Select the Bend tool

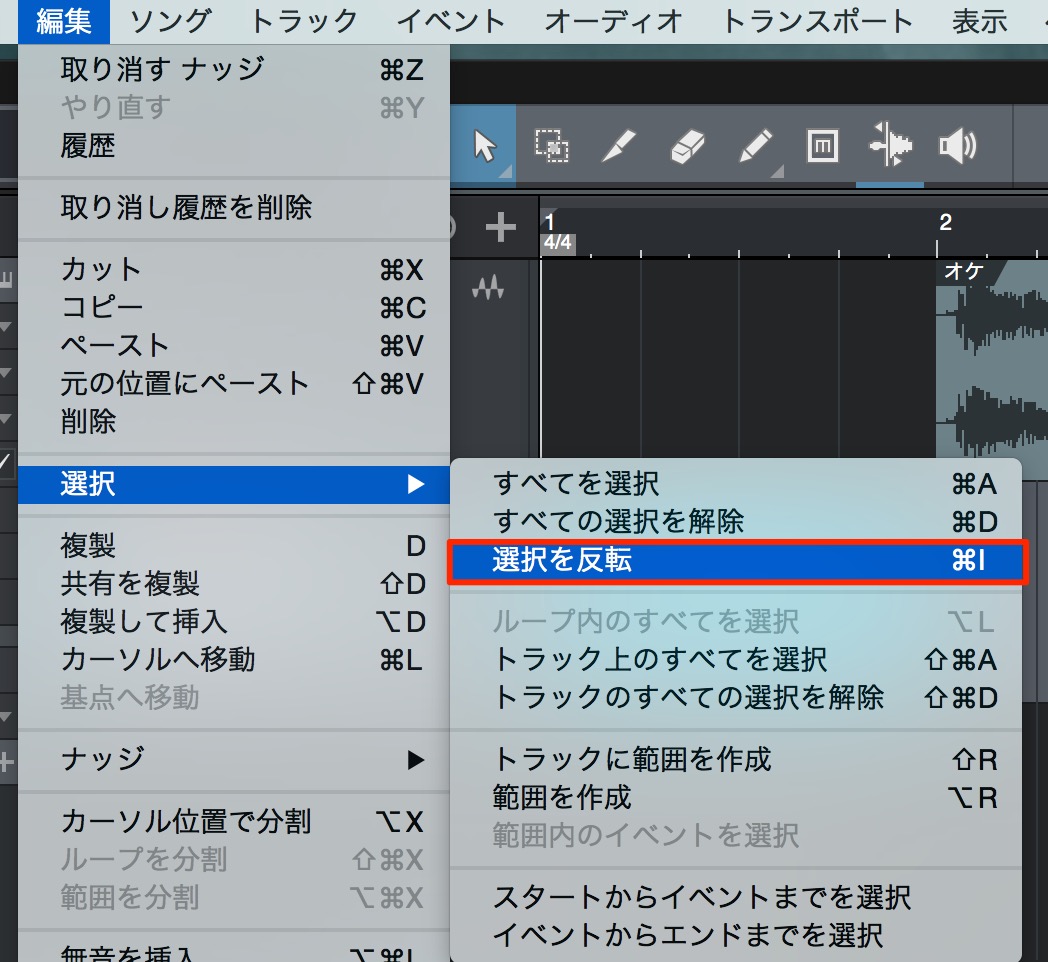click(890, 144)
